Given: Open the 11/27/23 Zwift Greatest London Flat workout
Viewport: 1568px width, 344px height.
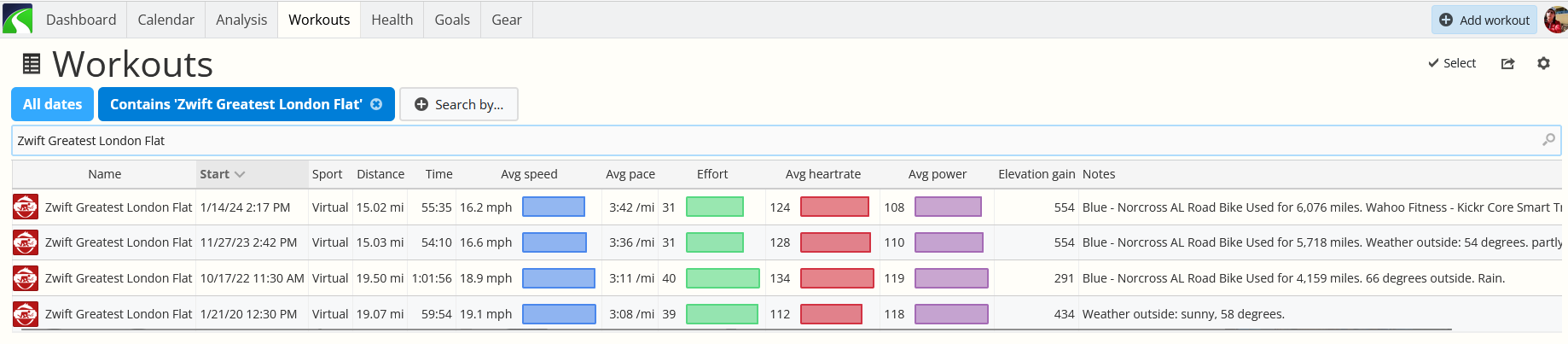Looking at the screenshot, I should pyautogui.click(x=119, y=242).
